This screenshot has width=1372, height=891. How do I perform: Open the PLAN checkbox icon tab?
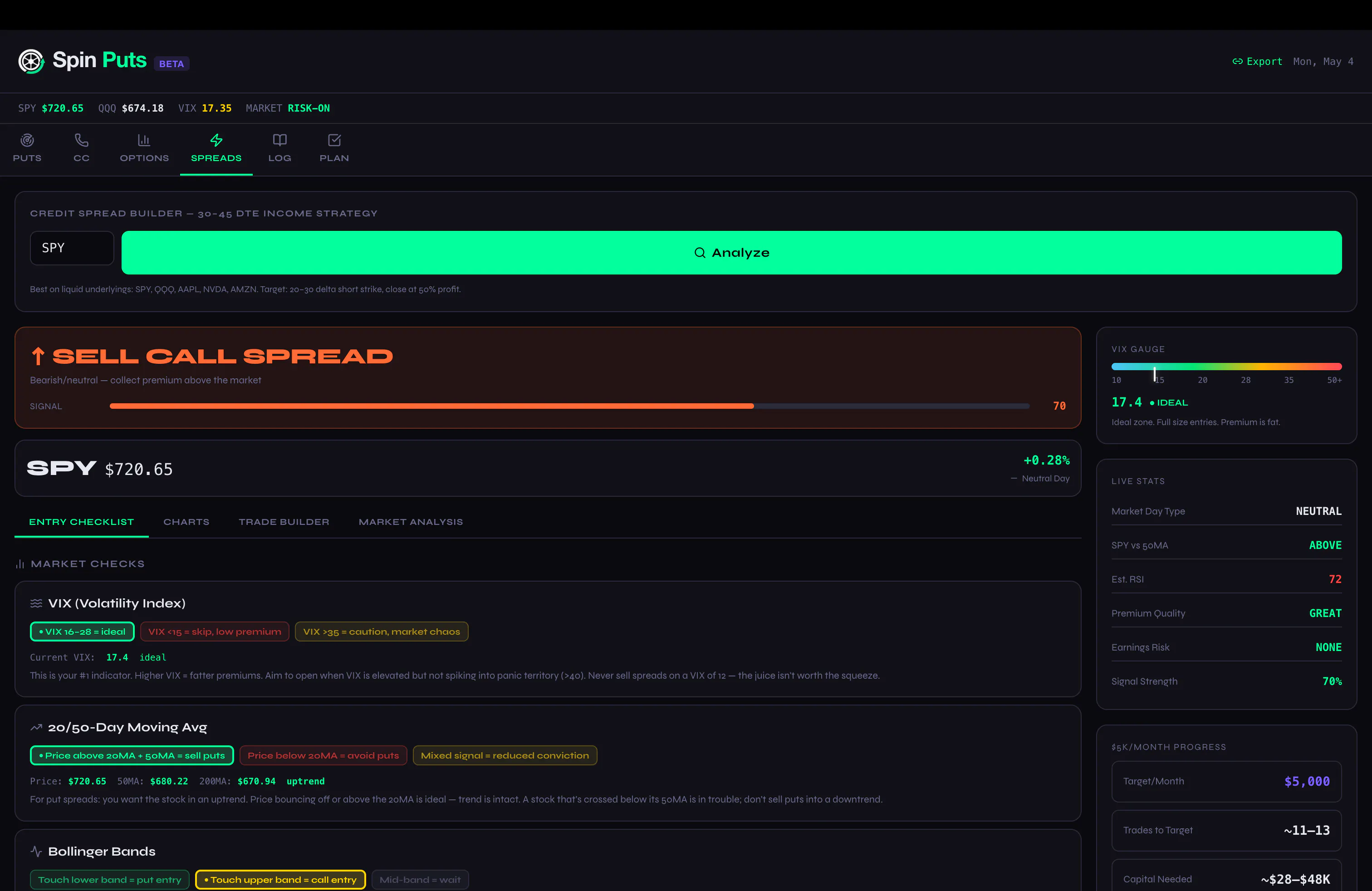pos(334,148)
